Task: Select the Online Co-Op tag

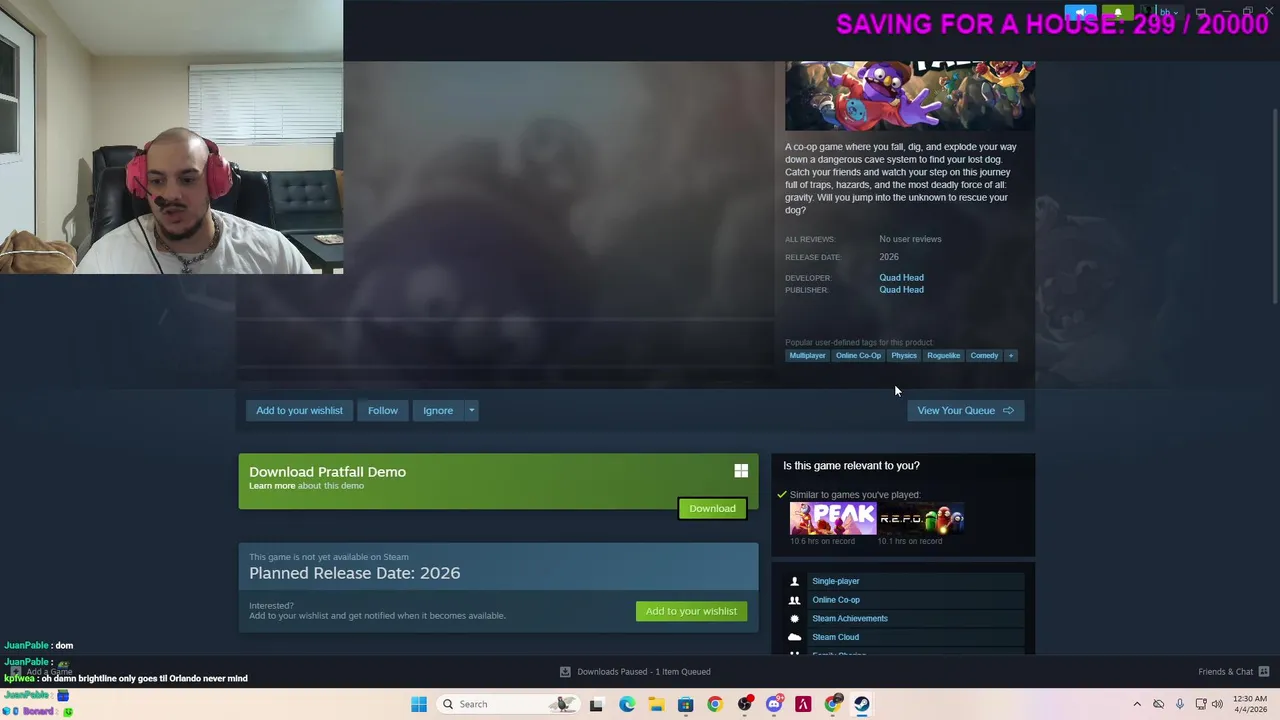Action: click(858, 356)
